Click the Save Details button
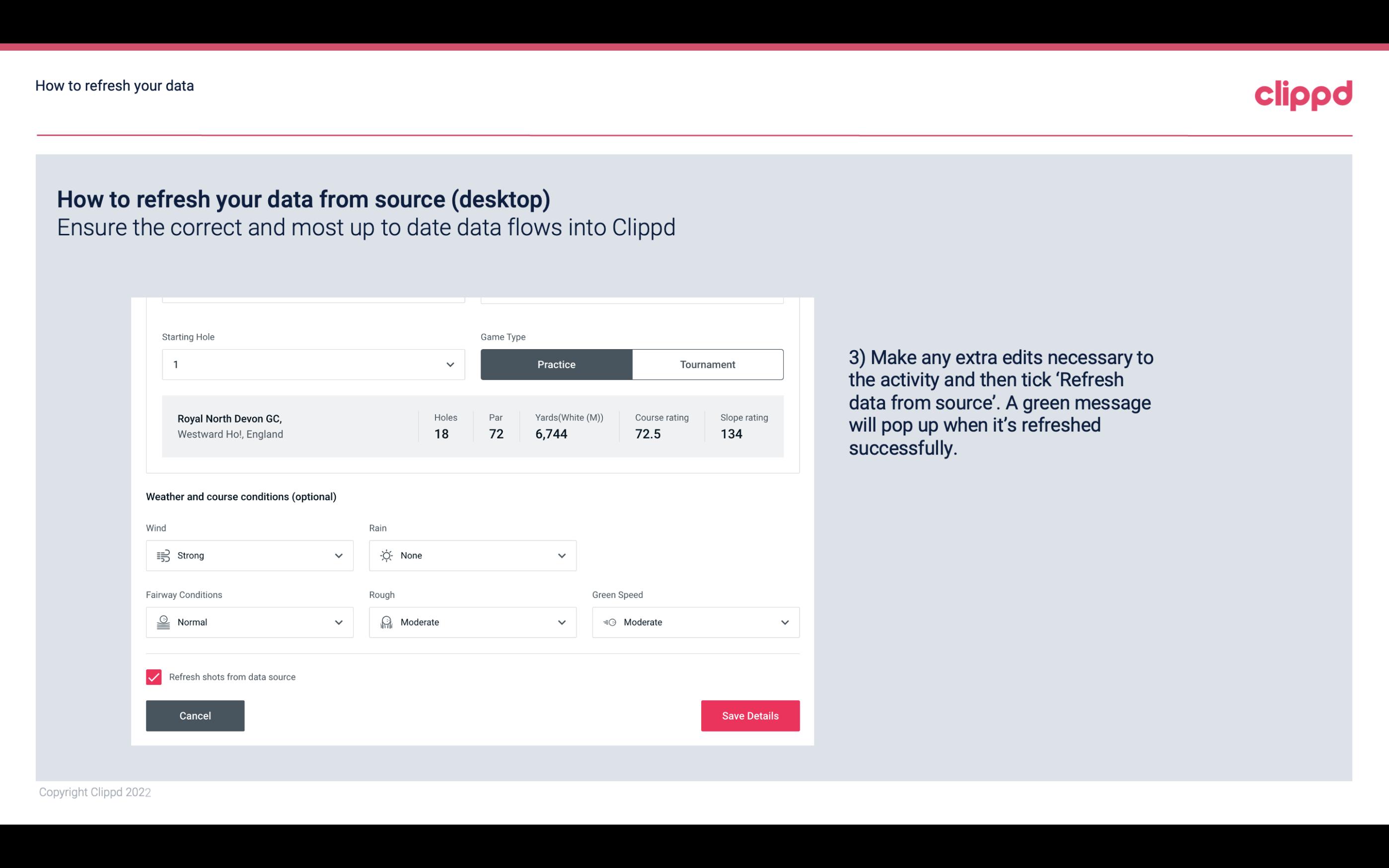The height and width of the screenshot is (868, 1389). pyautogui.click(x=750, y=715)
